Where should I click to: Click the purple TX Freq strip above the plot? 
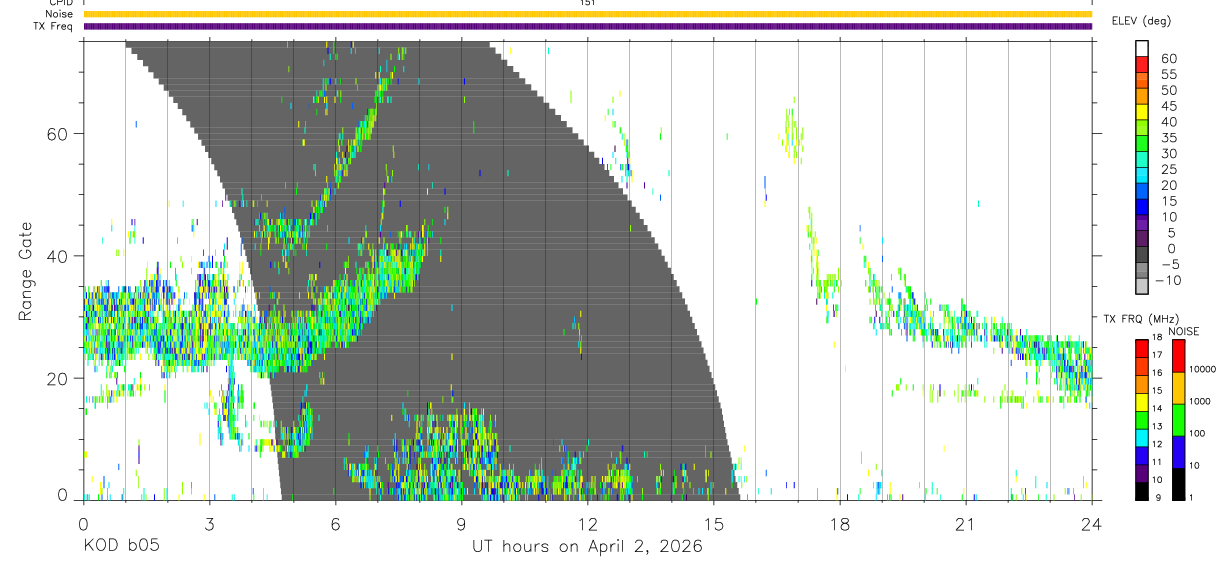point(587,26)
